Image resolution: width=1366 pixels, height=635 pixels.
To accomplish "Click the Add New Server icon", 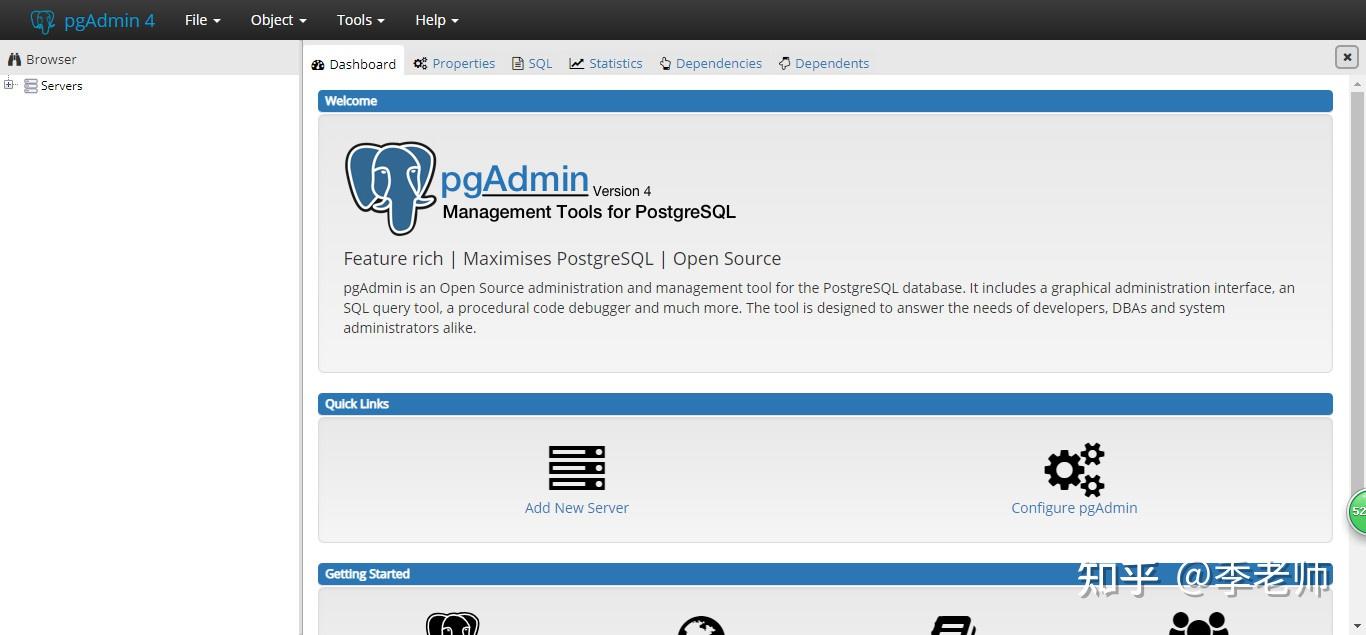I will tap(576, 467).
